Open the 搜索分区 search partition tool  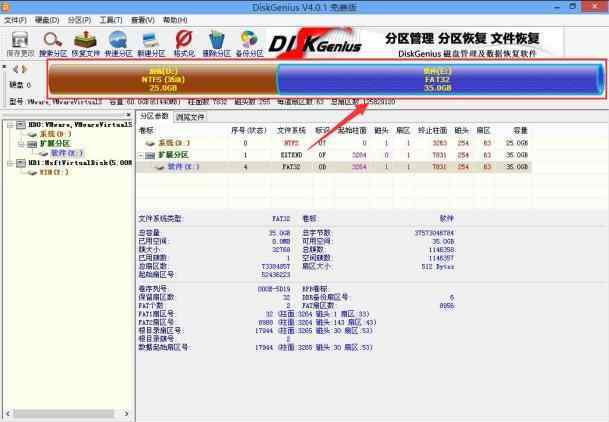53,44
